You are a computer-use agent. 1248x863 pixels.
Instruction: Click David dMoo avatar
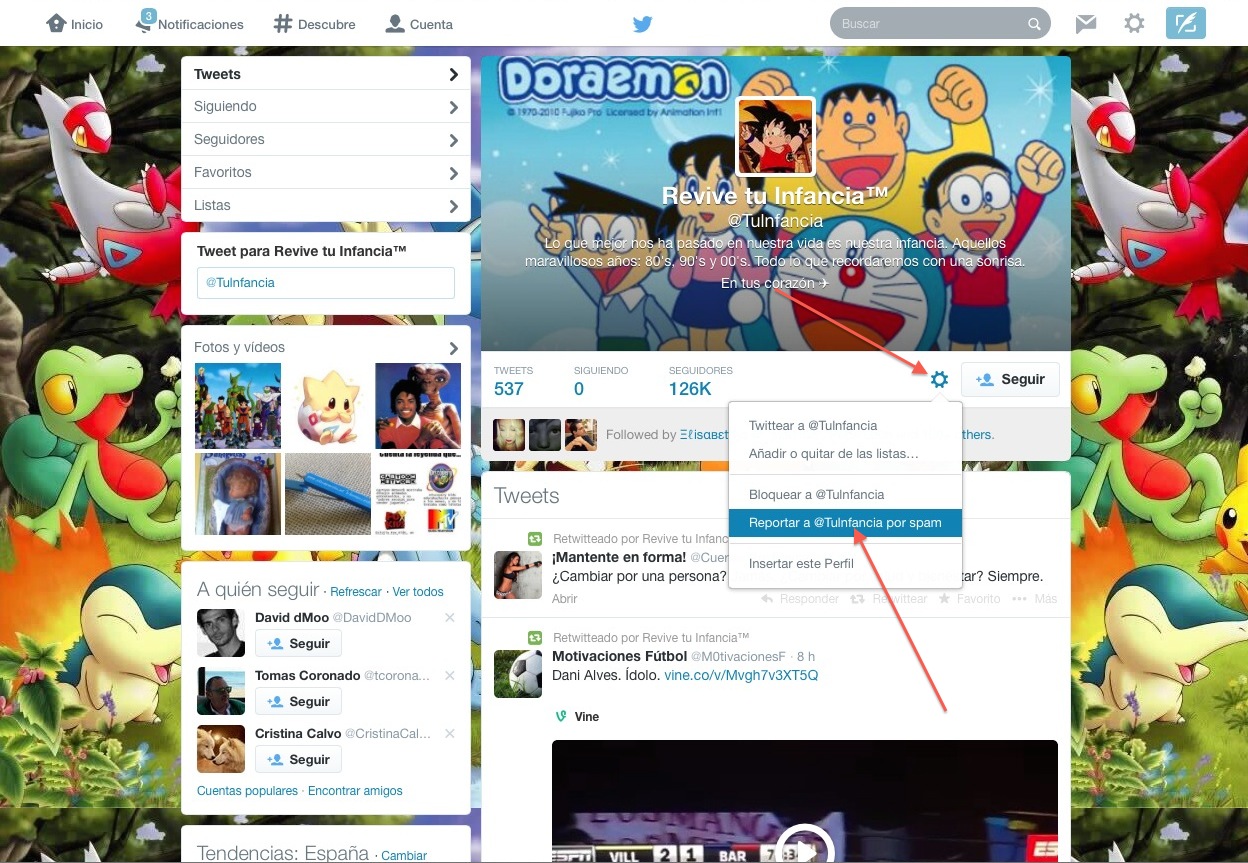pyautogui.click(x=221, y=633)
